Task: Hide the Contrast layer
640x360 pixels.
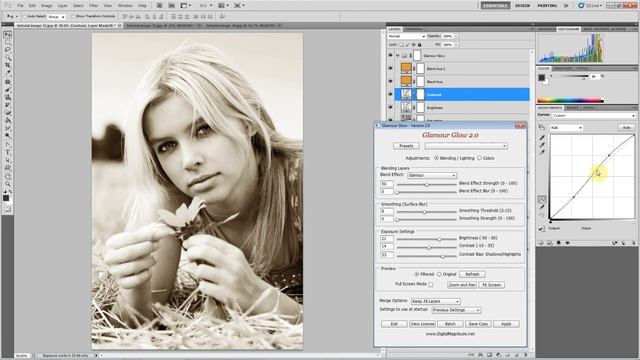Action: [391, 95]
